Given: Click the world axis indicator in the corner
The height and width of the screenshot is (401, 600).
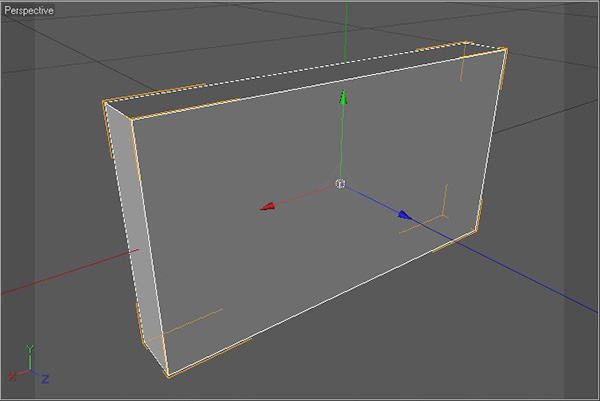Looking at the screenshot, I should pyautogui.click(x=30, y=366).
